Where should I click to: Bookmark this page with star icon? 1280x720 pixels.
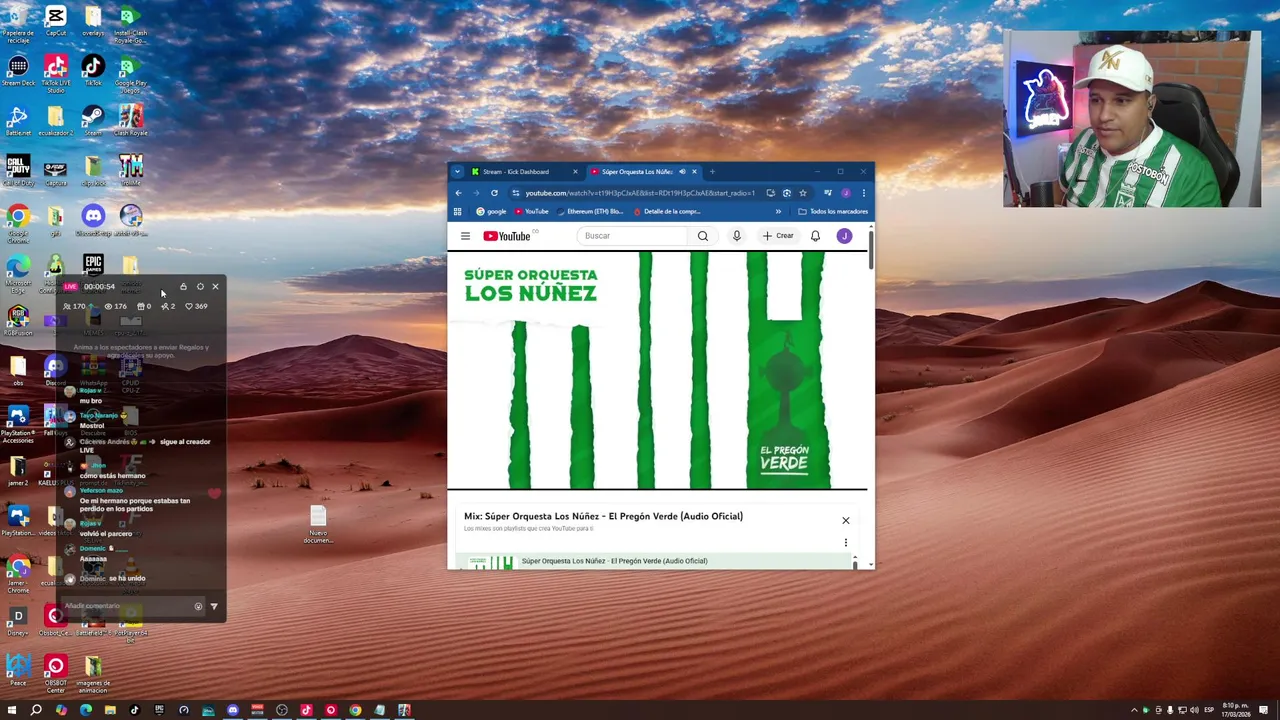tap(802, 193)
